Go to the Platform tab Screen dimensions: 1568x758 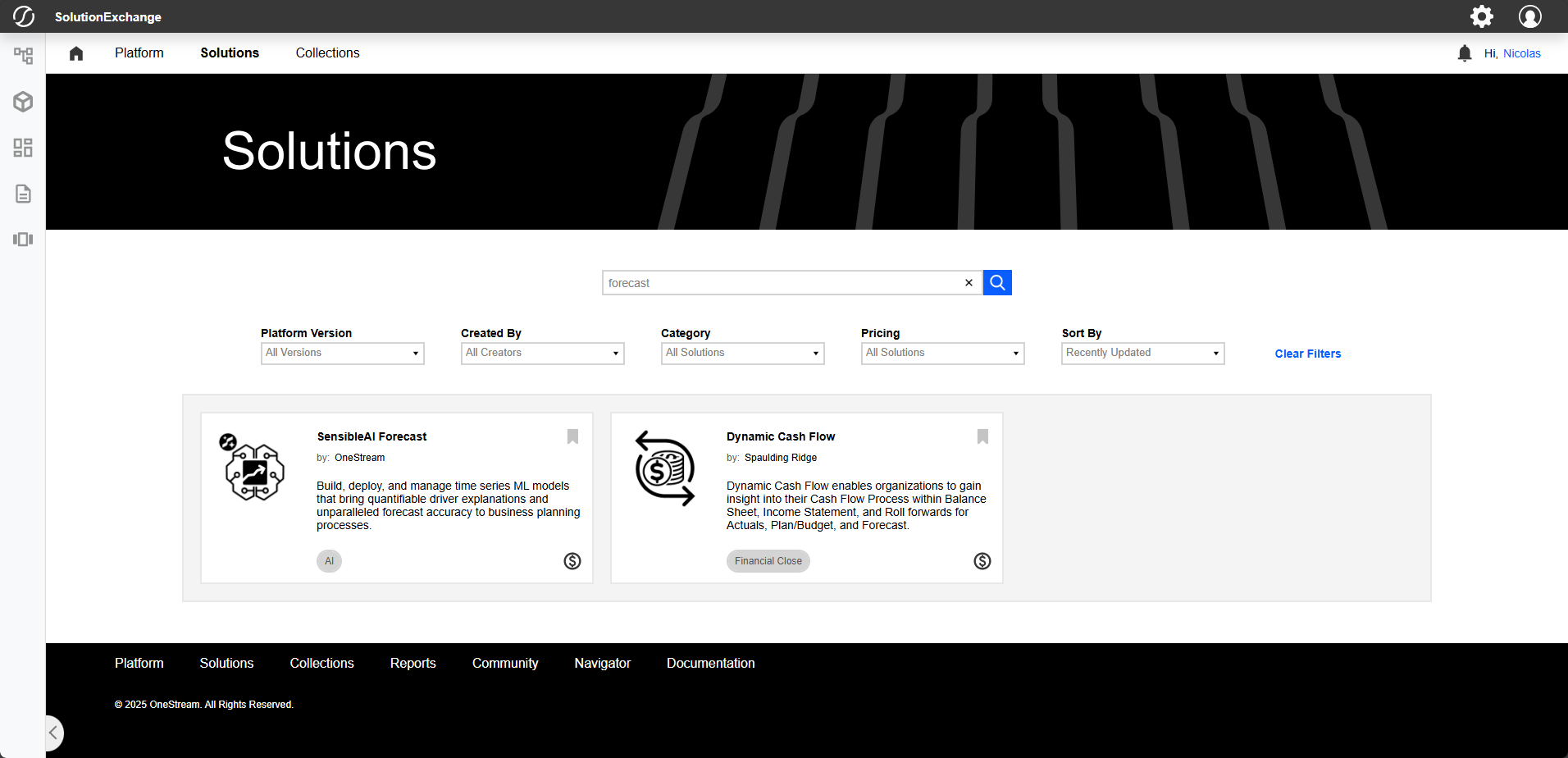coord(139,53)
